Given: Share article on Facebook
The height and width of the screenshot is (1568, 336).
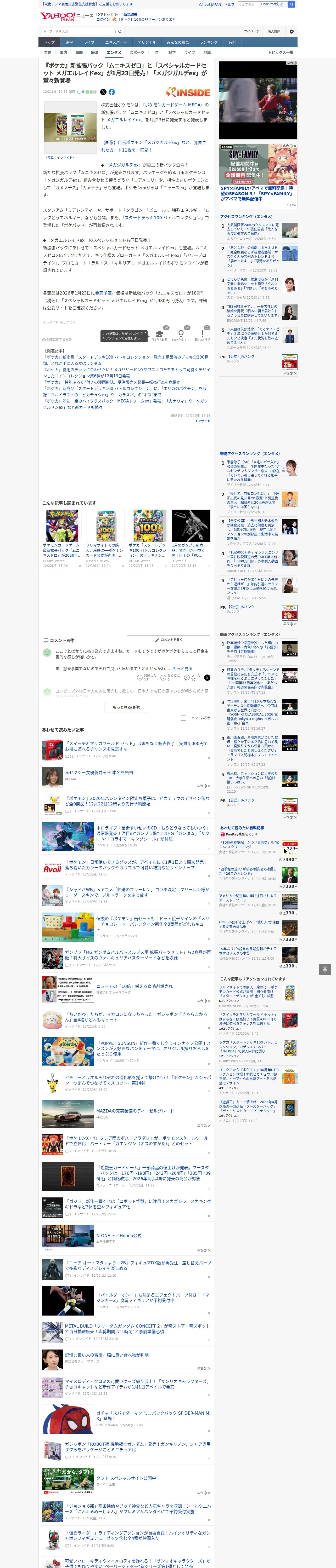Looking at the screenshot, I should 111,92.
